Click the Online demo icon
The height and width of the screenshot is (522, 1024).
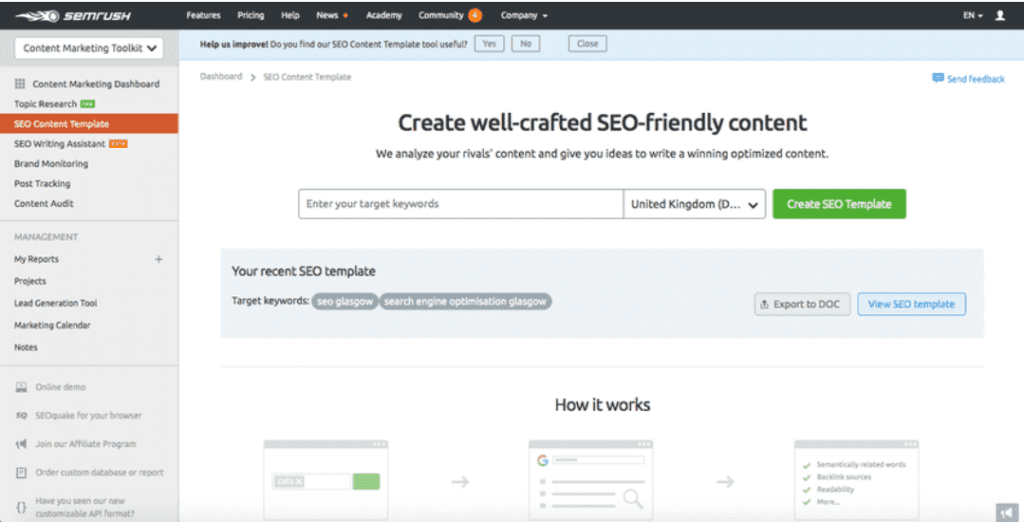coord(22,387)
